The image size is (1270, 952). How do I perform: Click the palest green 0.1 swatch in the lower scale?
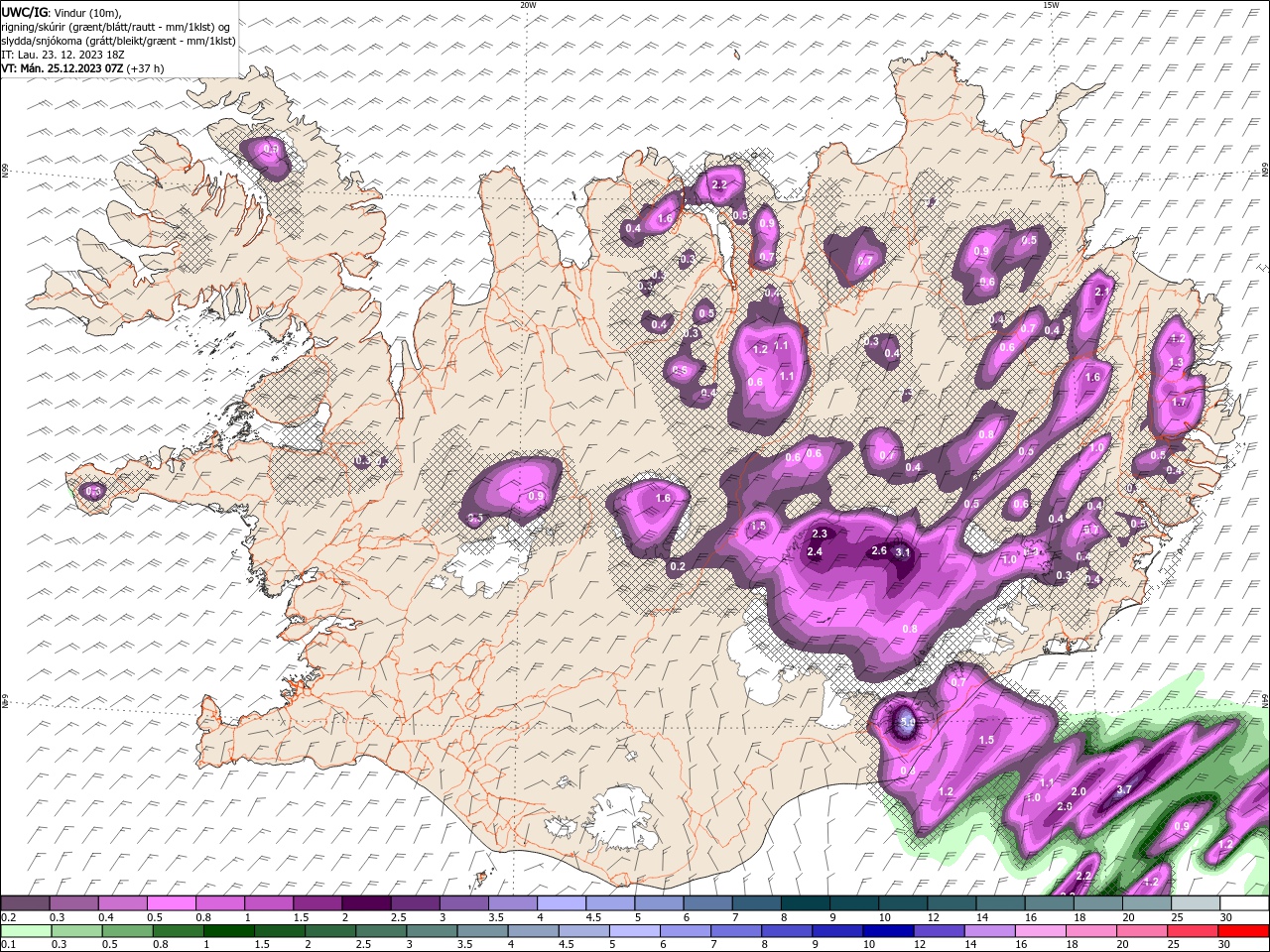[x=26, y=930]
